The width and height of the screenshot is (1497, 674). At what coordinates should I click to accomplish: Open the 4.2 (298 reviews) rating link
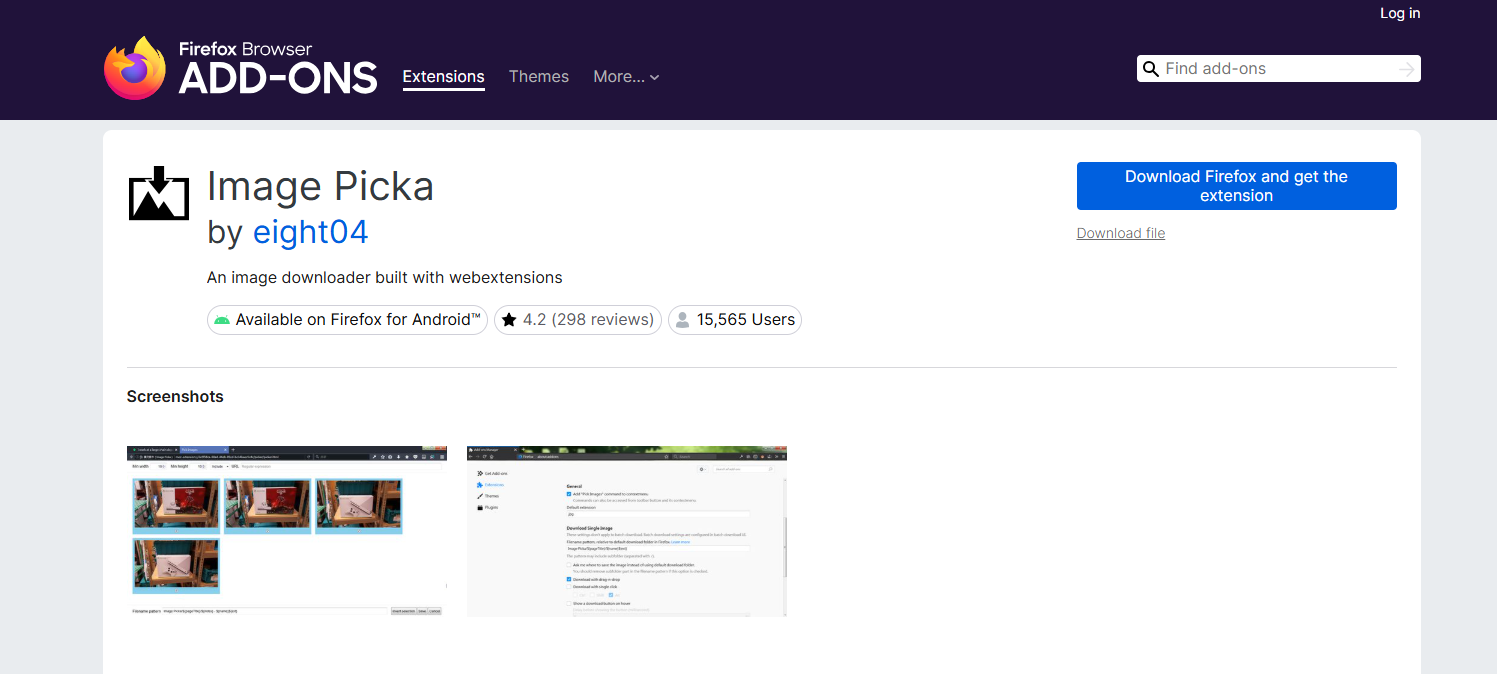click(578, 320)
